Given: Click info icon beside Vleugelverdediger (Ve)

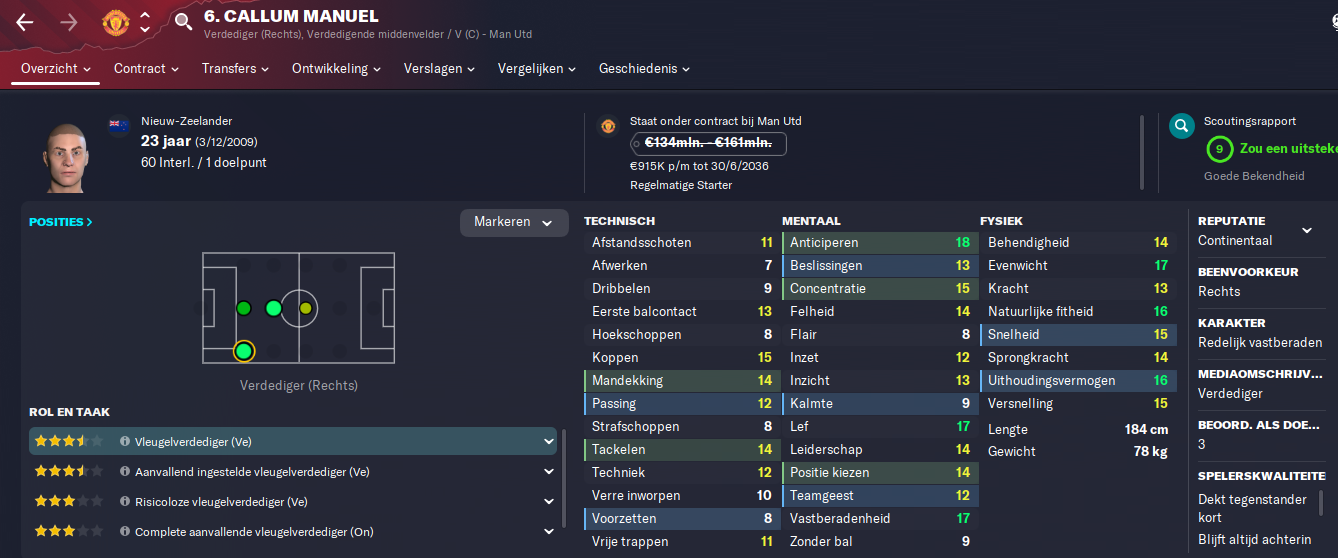Looking at the screenshot, I should click(125, 441).
